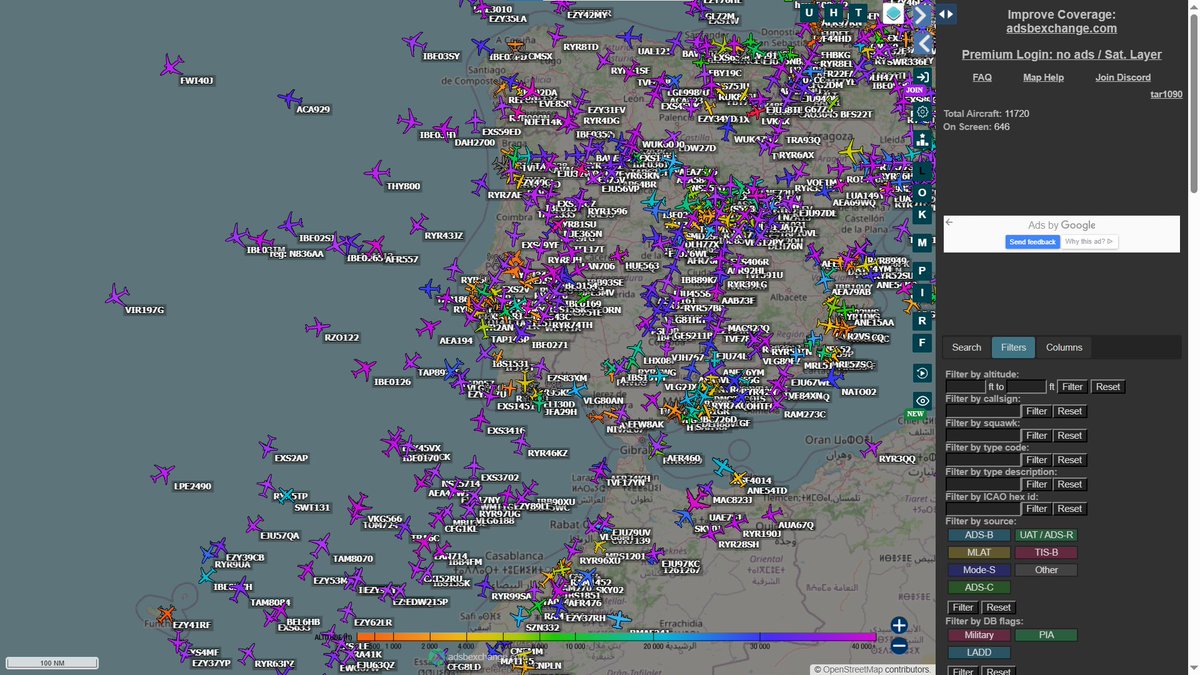Viewport: 1200px width, 675px height.
Task: Switch to the Columns tab
Action: pyautogui.click(x=1064, y=347)
